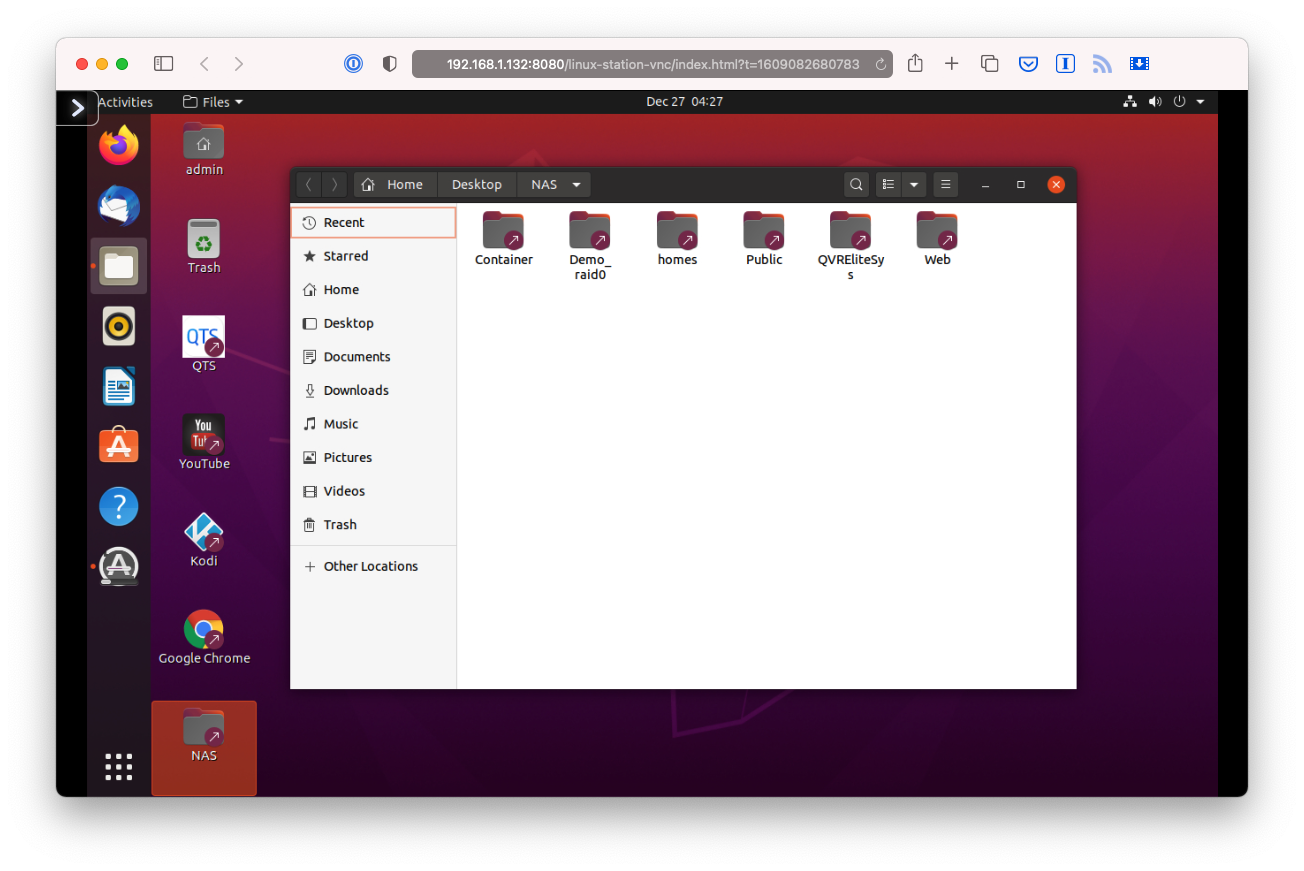Switch to list view in the file manager
Viewport: 1304px width, 871px height.
pyautogui.click(x=886, y=184)
